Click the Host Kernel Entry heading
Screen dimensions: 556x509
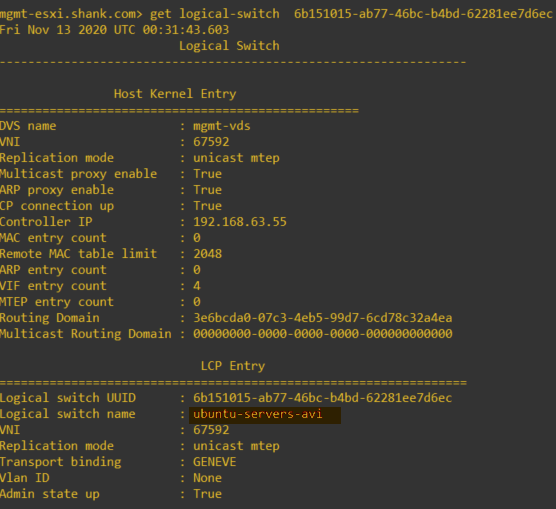point(175,94)
